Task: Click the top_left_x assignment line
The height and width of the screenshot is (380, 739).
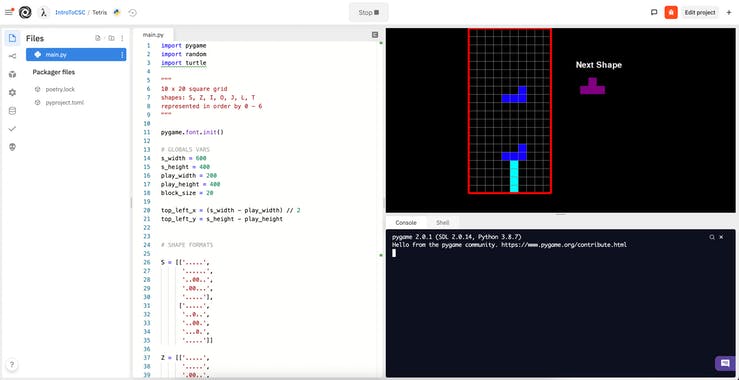Action: 230,210
